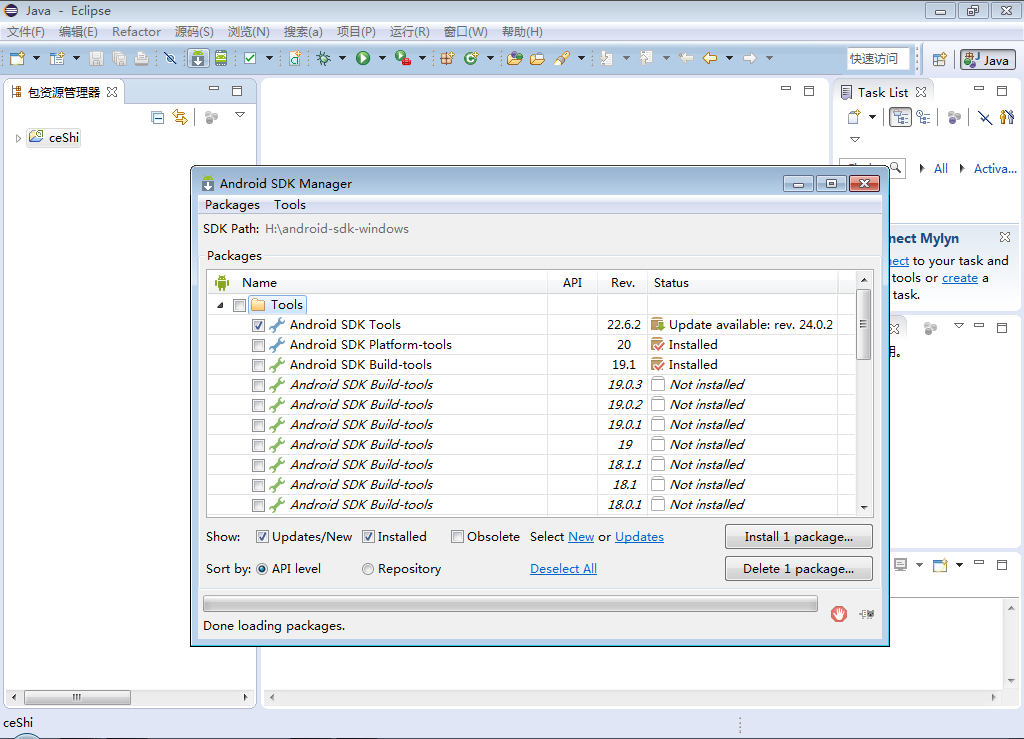
Task: Toggle Link with Editor in Package Explorer
Action: [x=180, y=118]
